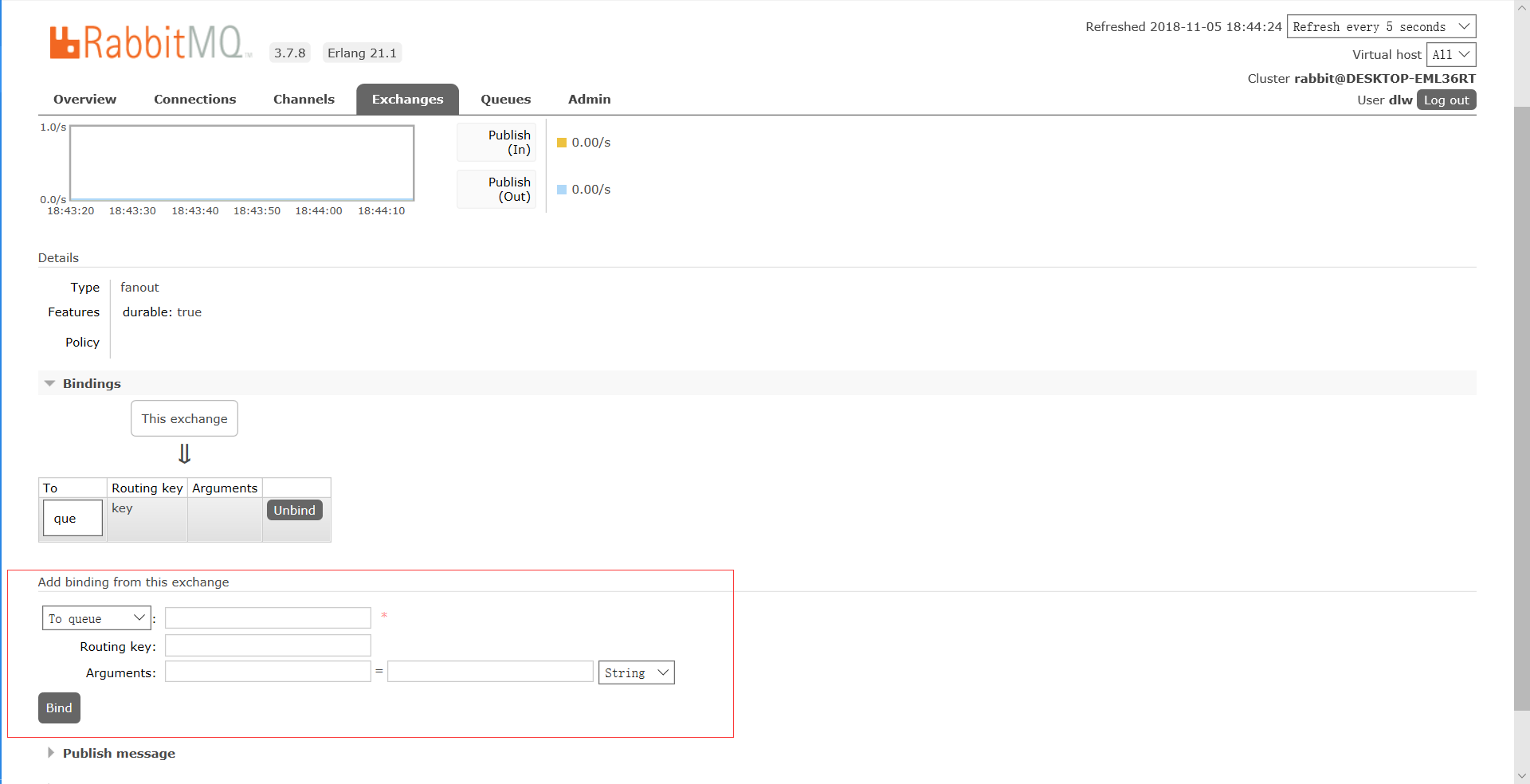This screenshot has width=1530, height=784.
Task: Click the user name dlw
Action: click(1401, 100)
